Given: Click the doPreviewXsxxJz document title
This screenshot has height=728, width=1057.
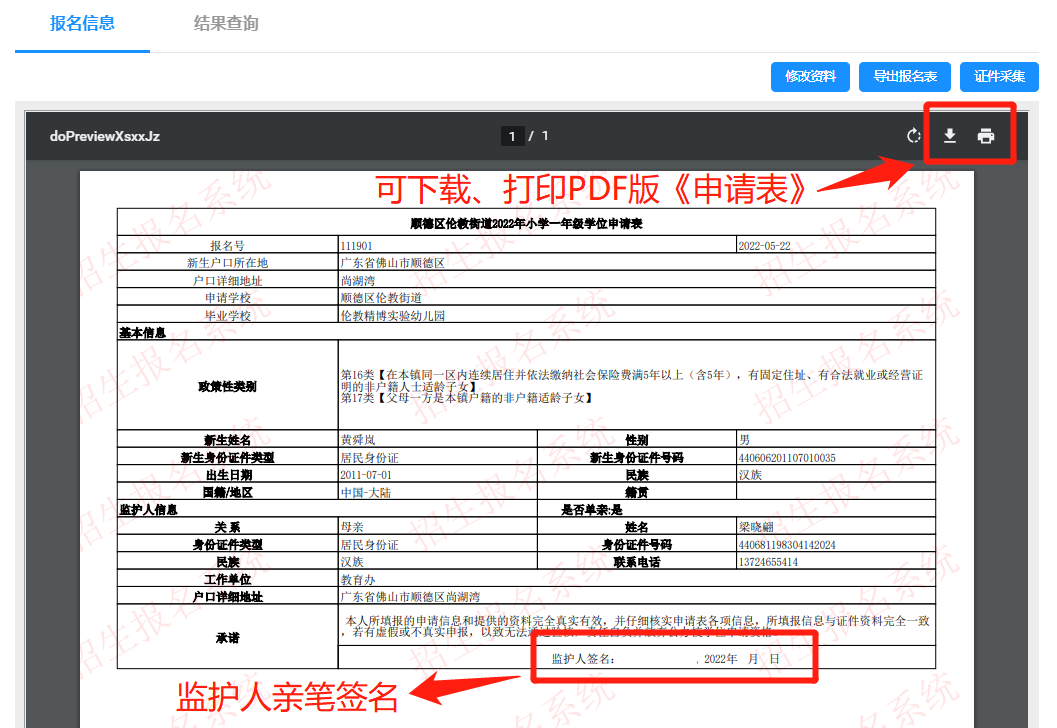Looking at the screenshot, I should pos(105,136).
